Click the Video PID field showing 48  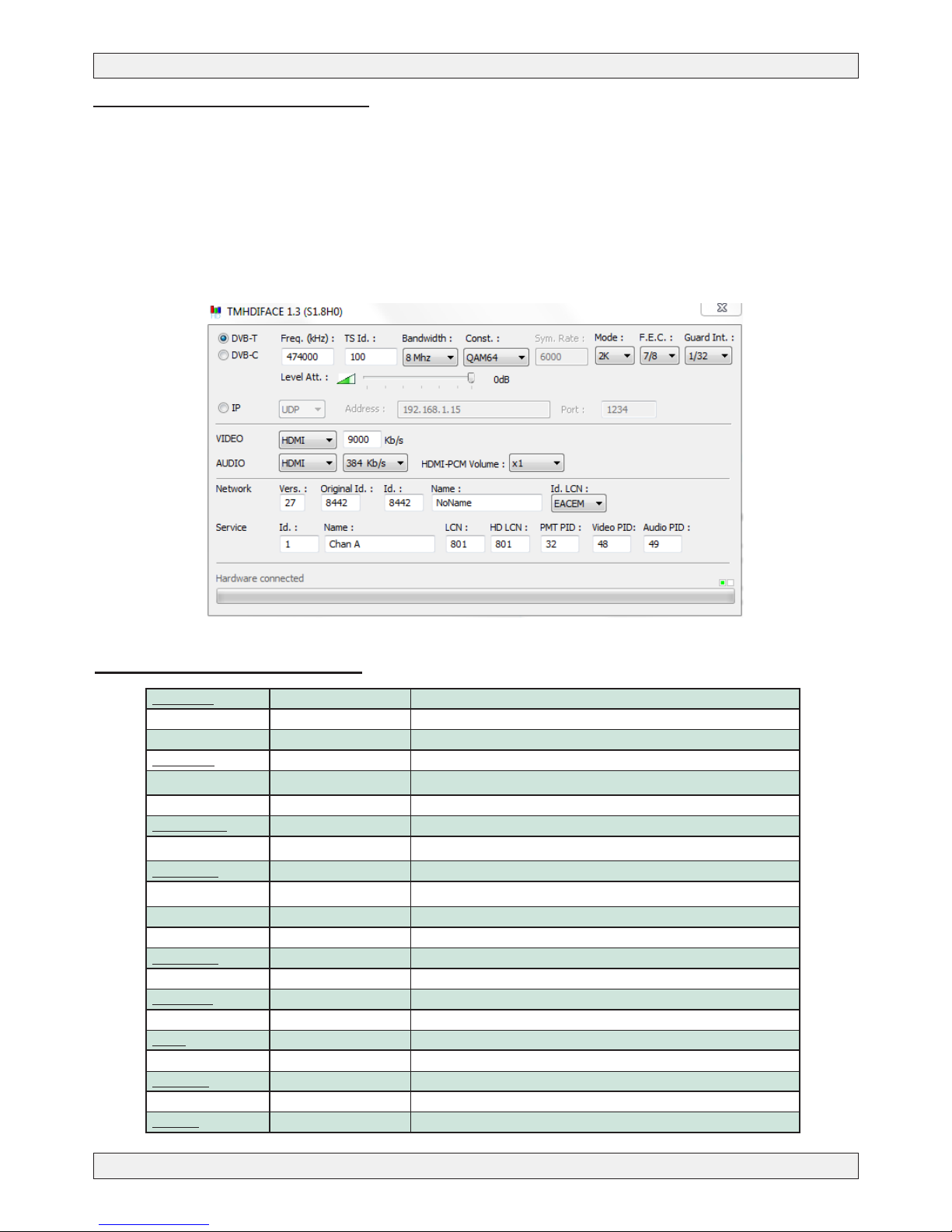tap(612, 544)
